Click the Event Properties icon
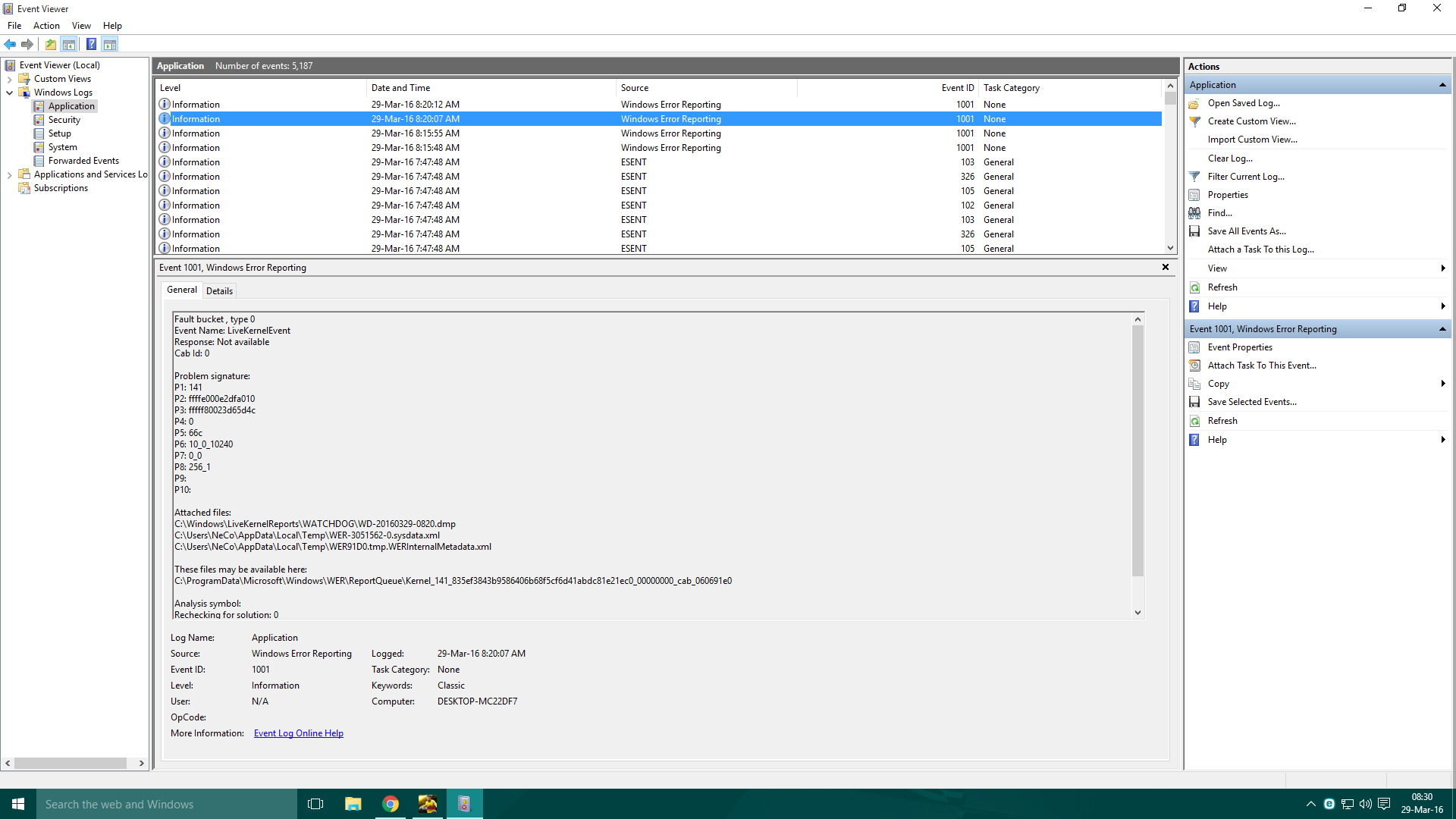The height and width of the screenshot is (819, 1456). tap(1195, 347)
